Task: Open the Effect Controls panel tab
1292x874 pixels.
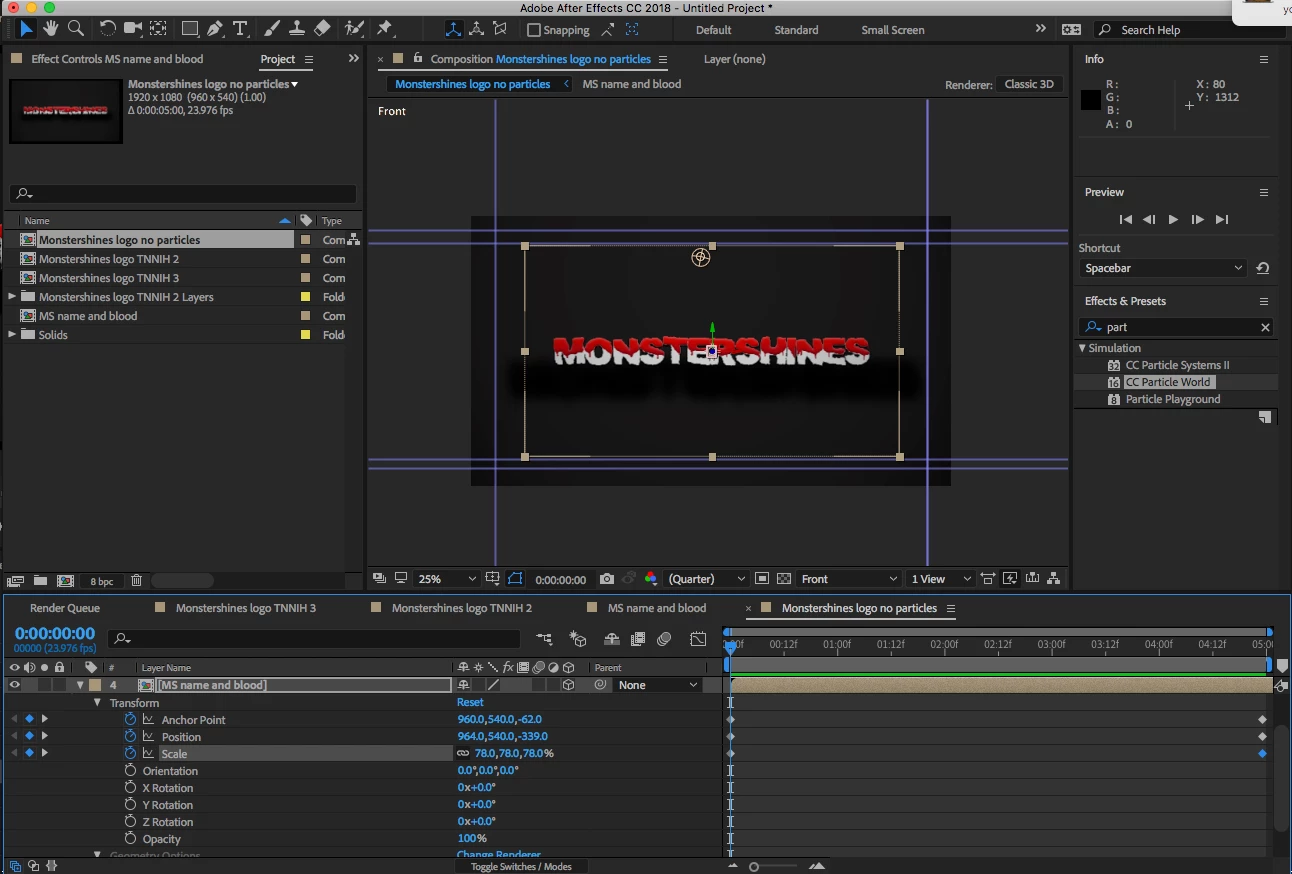Action: (x=117, y=59)
